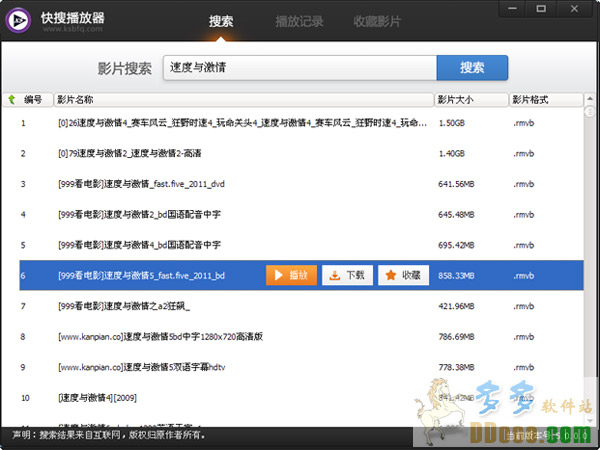Download the selected movie via 下载
Viewport: 600px width, 450px height.
347,275
